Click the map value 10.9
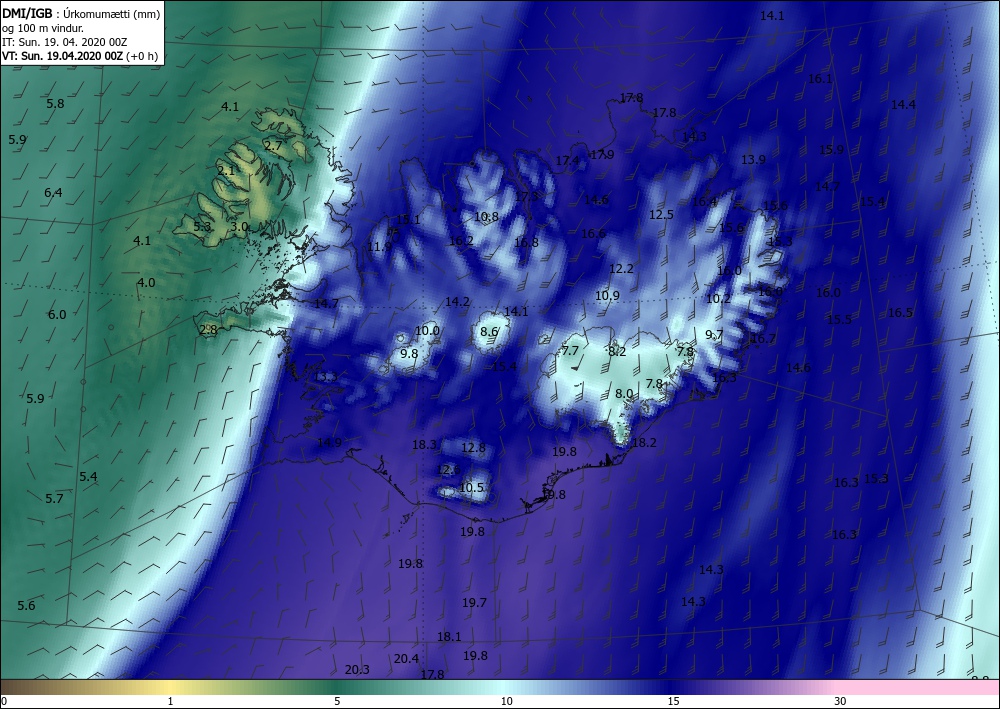The height and width of the screenshot is (709, 1000). pyautogui.click(x=607, y=295)
